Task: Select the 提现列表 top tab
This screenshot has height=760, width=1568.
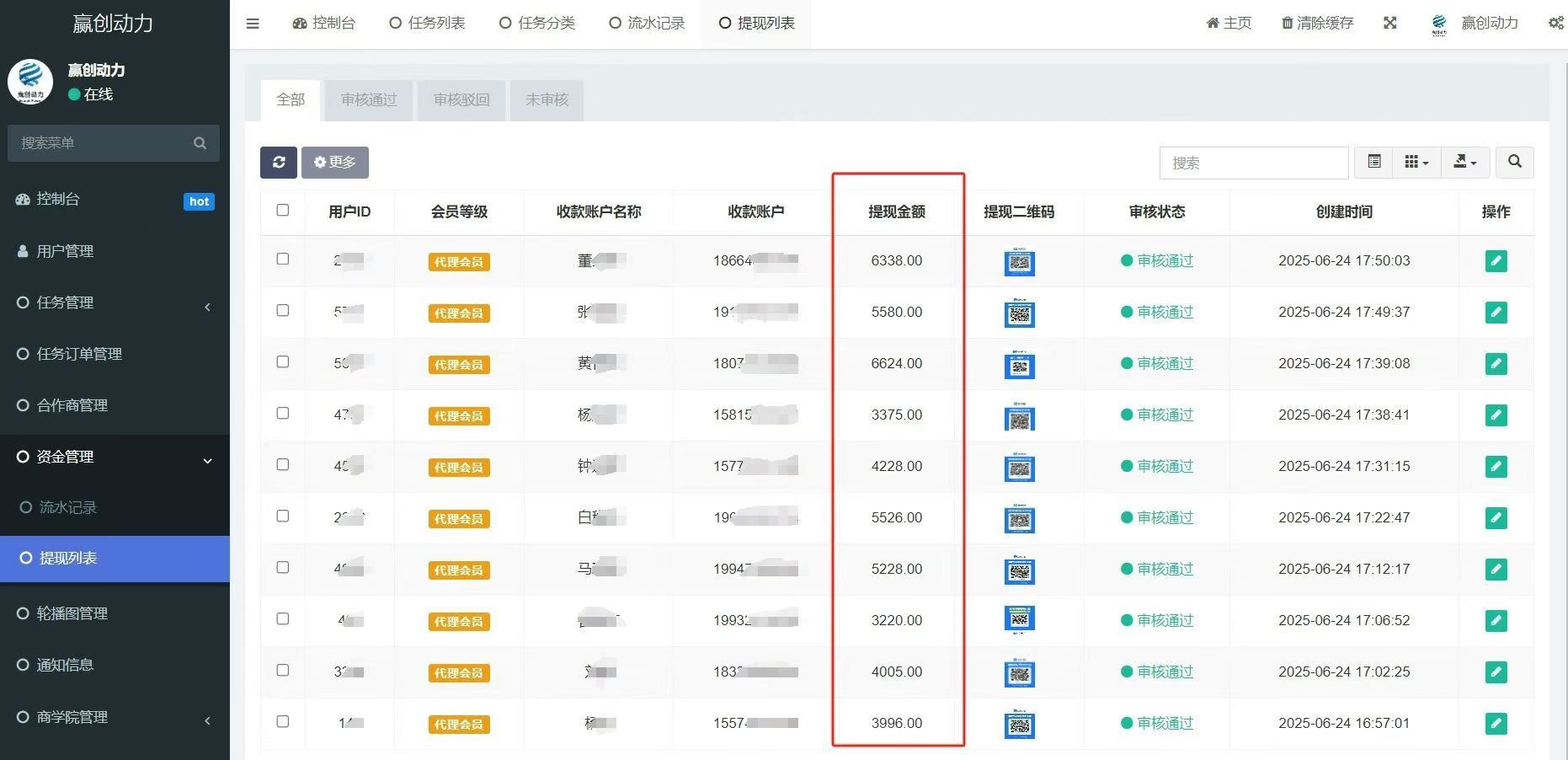Action: pos(757,23)
